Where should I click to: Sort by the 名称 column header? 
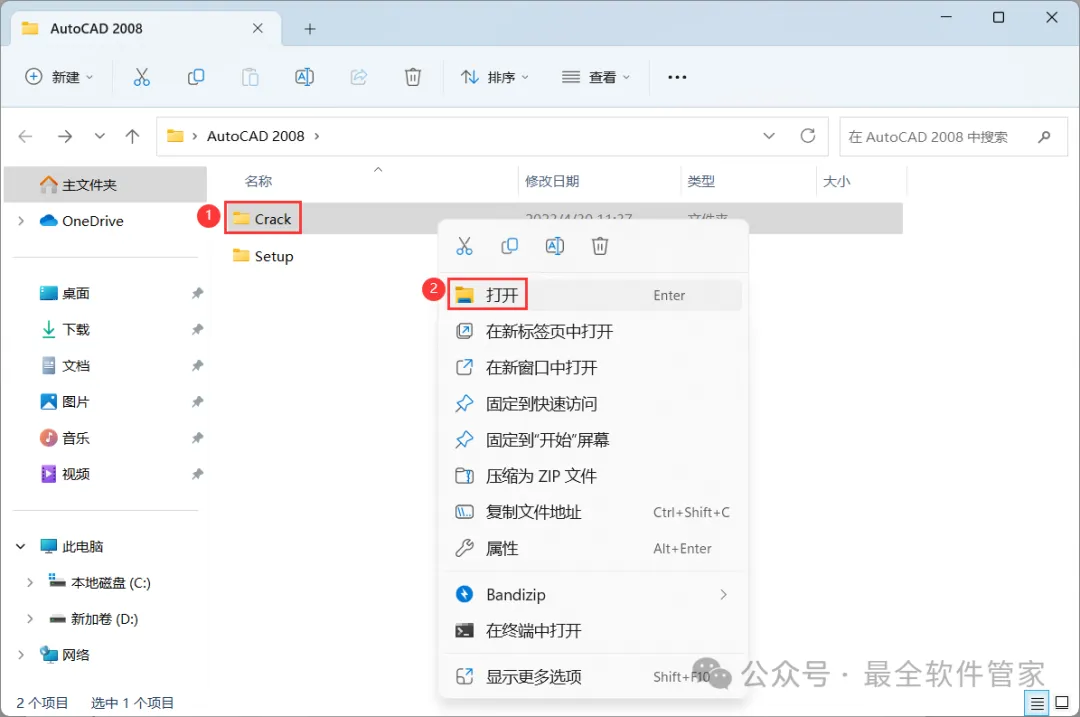pos(258,181)
